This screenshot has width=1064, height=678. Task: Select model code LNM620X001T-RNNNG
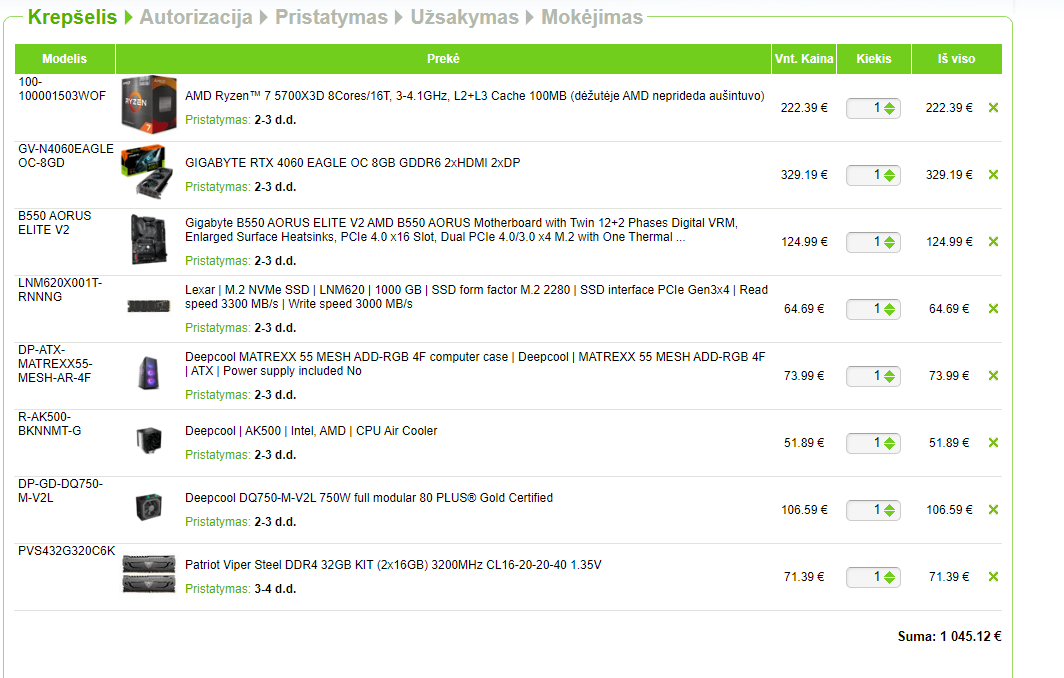[60, 290]
